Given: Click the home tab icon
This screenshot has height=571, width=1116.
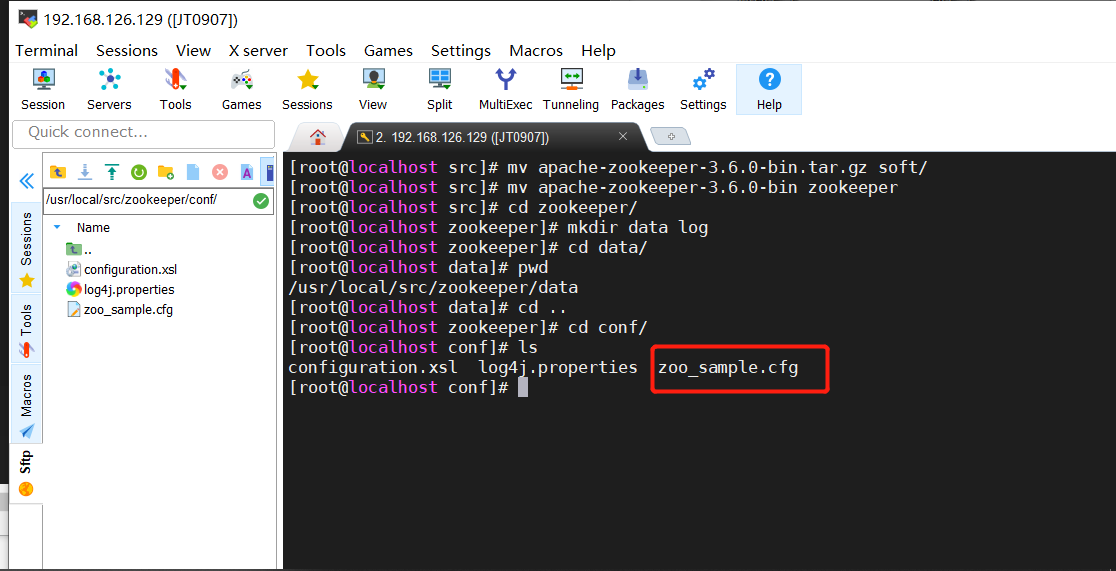Looking at the screenshot, I should 317,137.
